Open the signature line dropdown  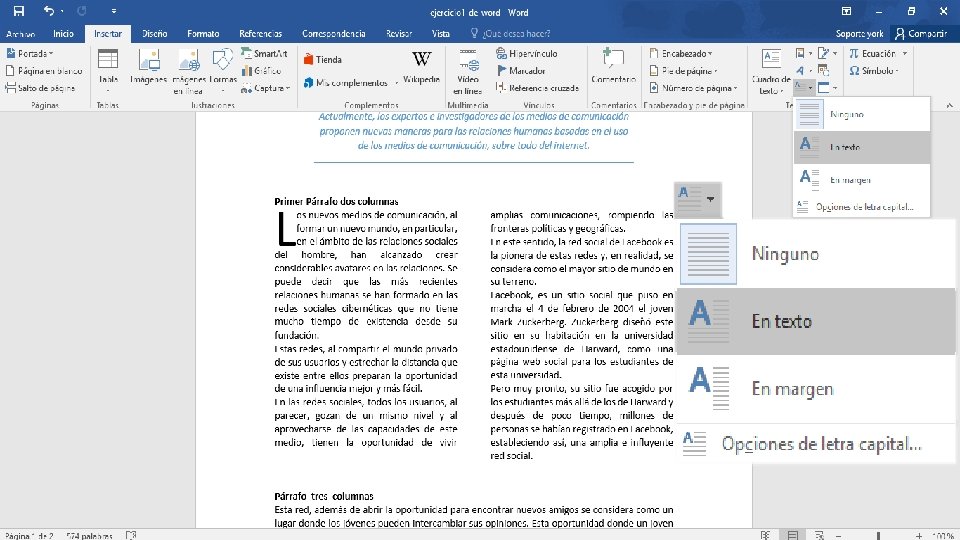point(828,53)
